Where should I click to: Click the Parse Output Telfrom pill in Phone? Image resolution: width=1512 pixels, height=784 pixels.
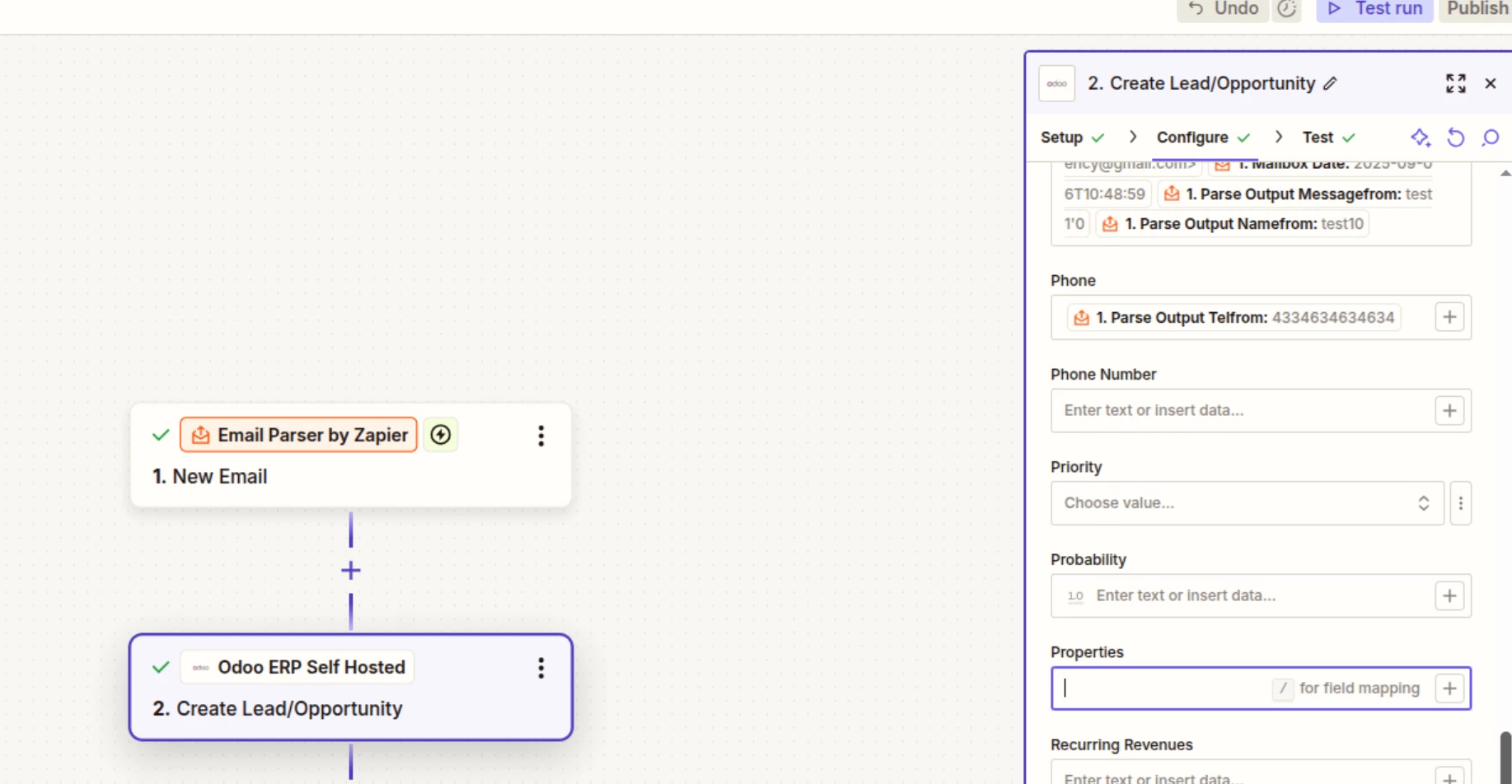[1234, 318]
